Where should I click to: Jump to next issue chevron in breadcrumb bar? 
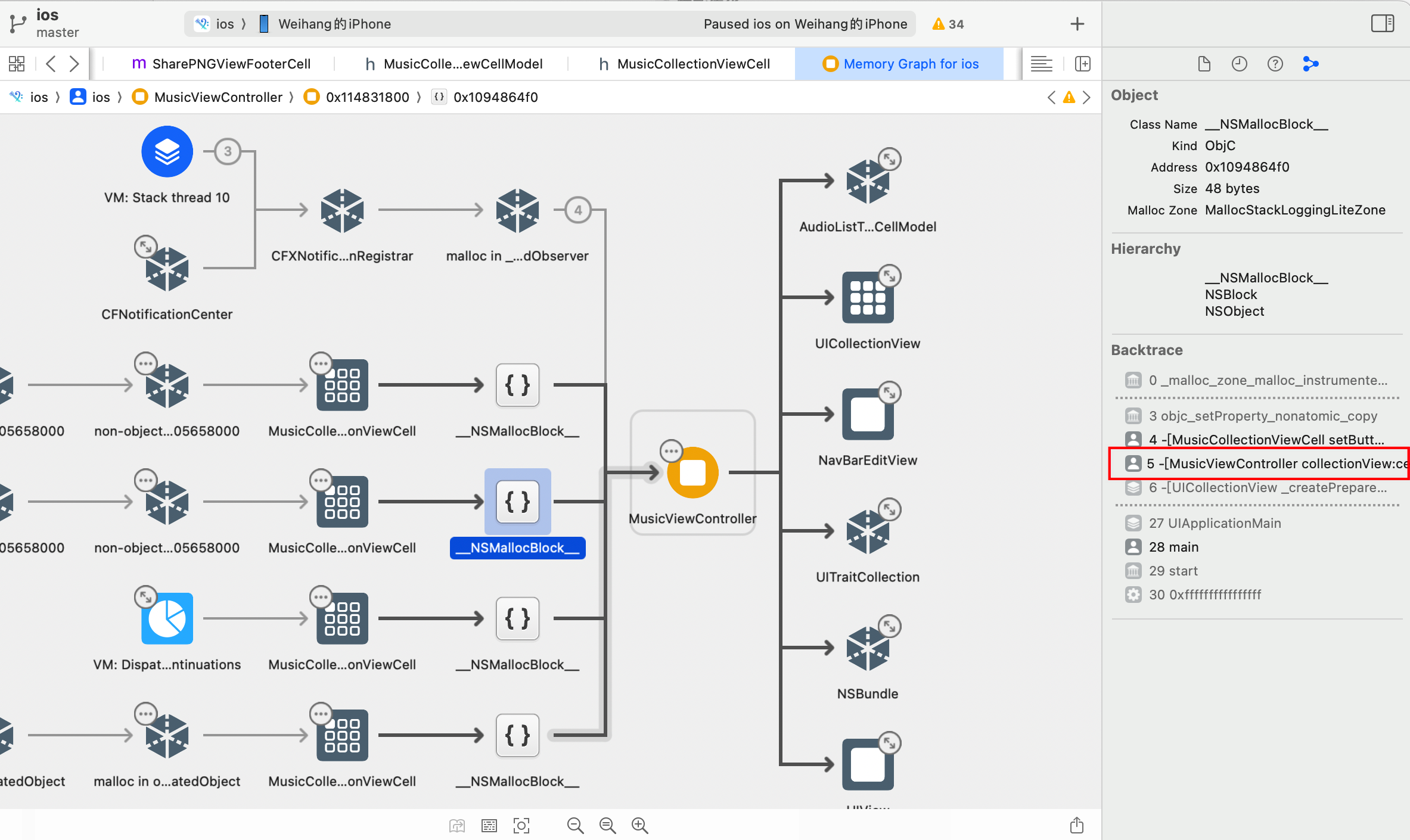[x=1087, y=97]
